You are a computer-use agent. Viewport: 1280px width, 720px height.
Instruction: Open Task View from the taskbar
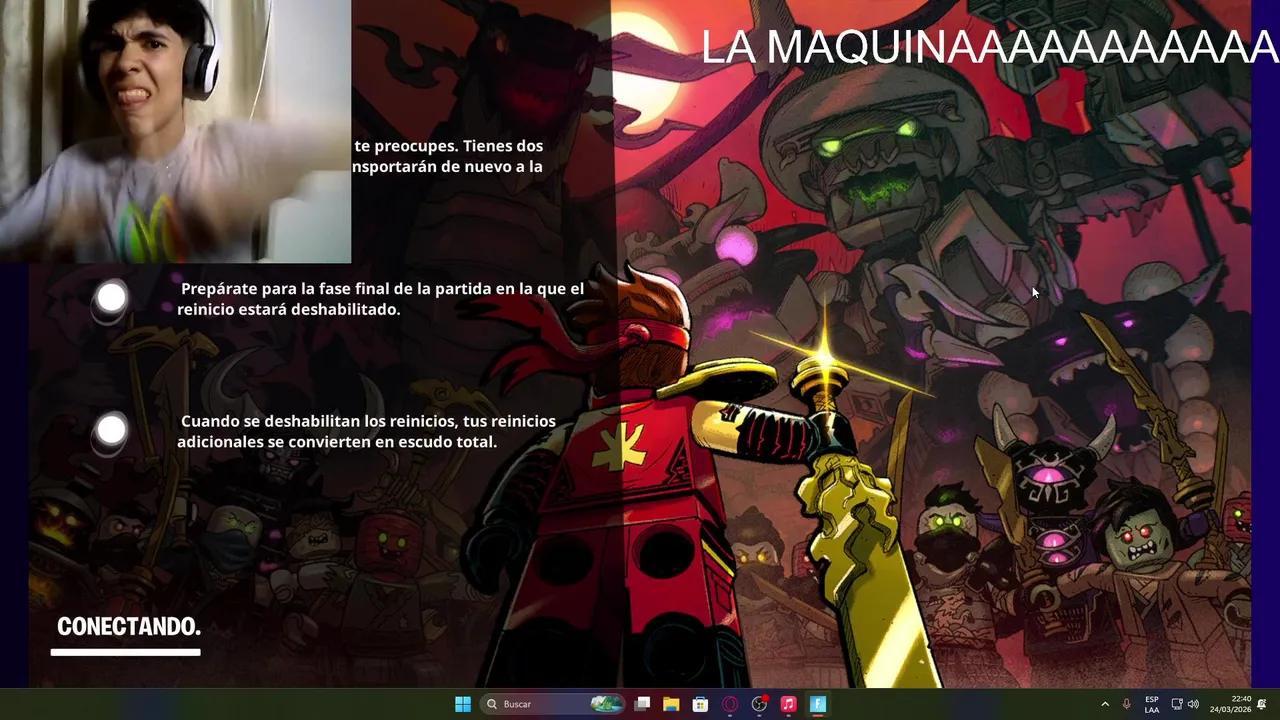coord(643,704)
